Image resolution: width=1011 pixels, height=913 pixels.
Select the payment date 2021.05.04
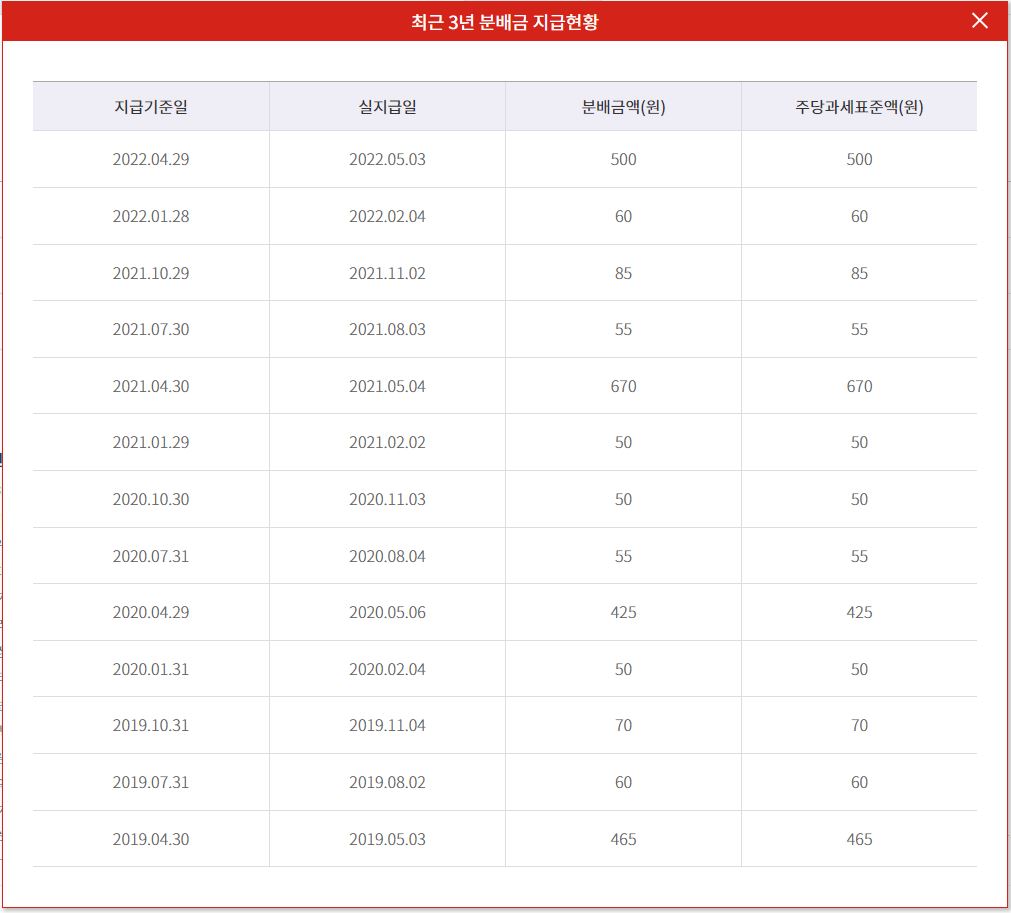click(388, 386)
